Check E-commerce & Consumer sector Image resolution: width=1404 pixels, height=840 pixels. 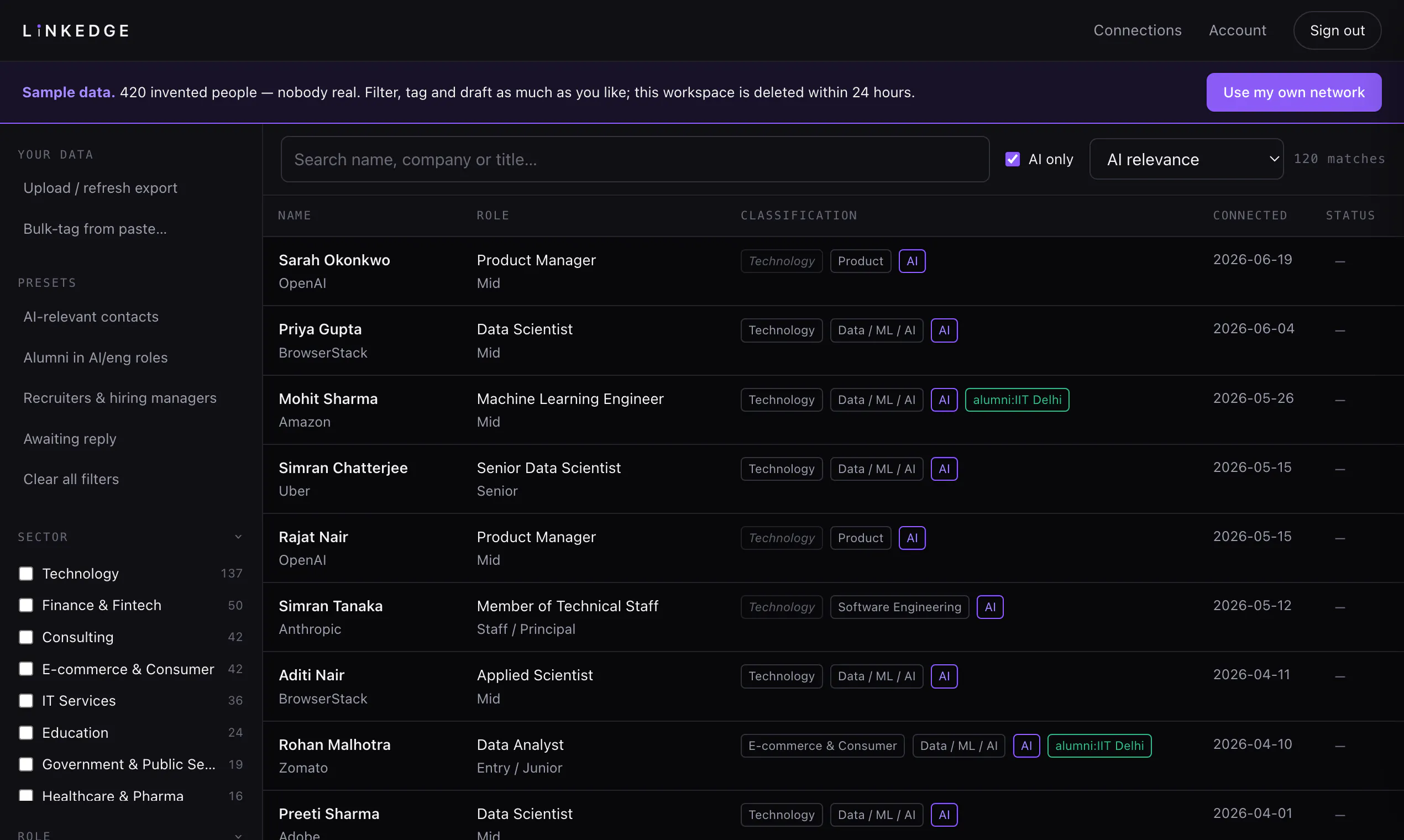tap(26, 669)
